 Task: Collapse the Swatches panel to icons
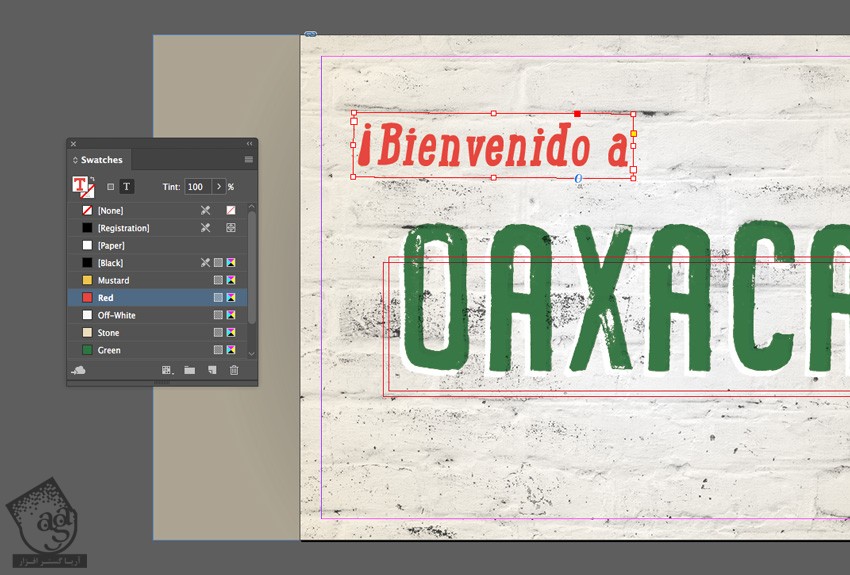[x=250, y=144]
